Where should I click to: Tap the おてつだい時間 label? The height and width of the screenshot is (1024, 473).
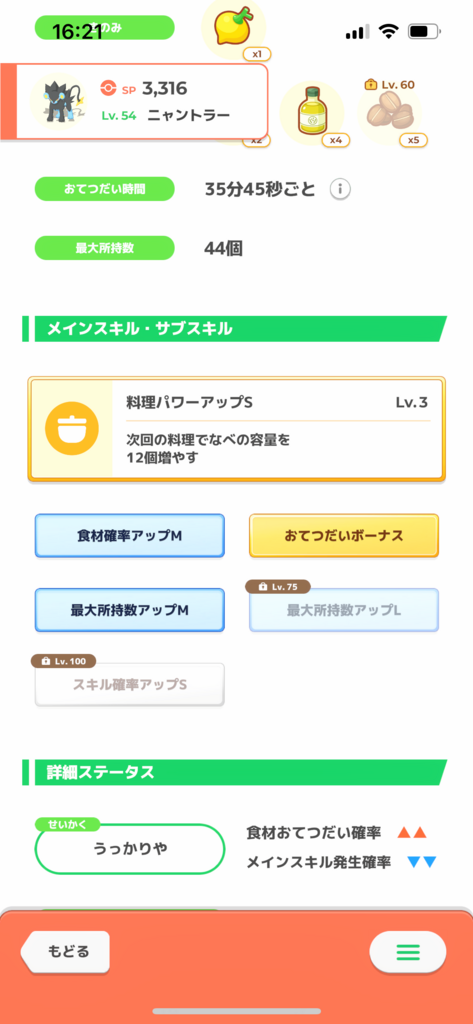click(x=105, y=190)
